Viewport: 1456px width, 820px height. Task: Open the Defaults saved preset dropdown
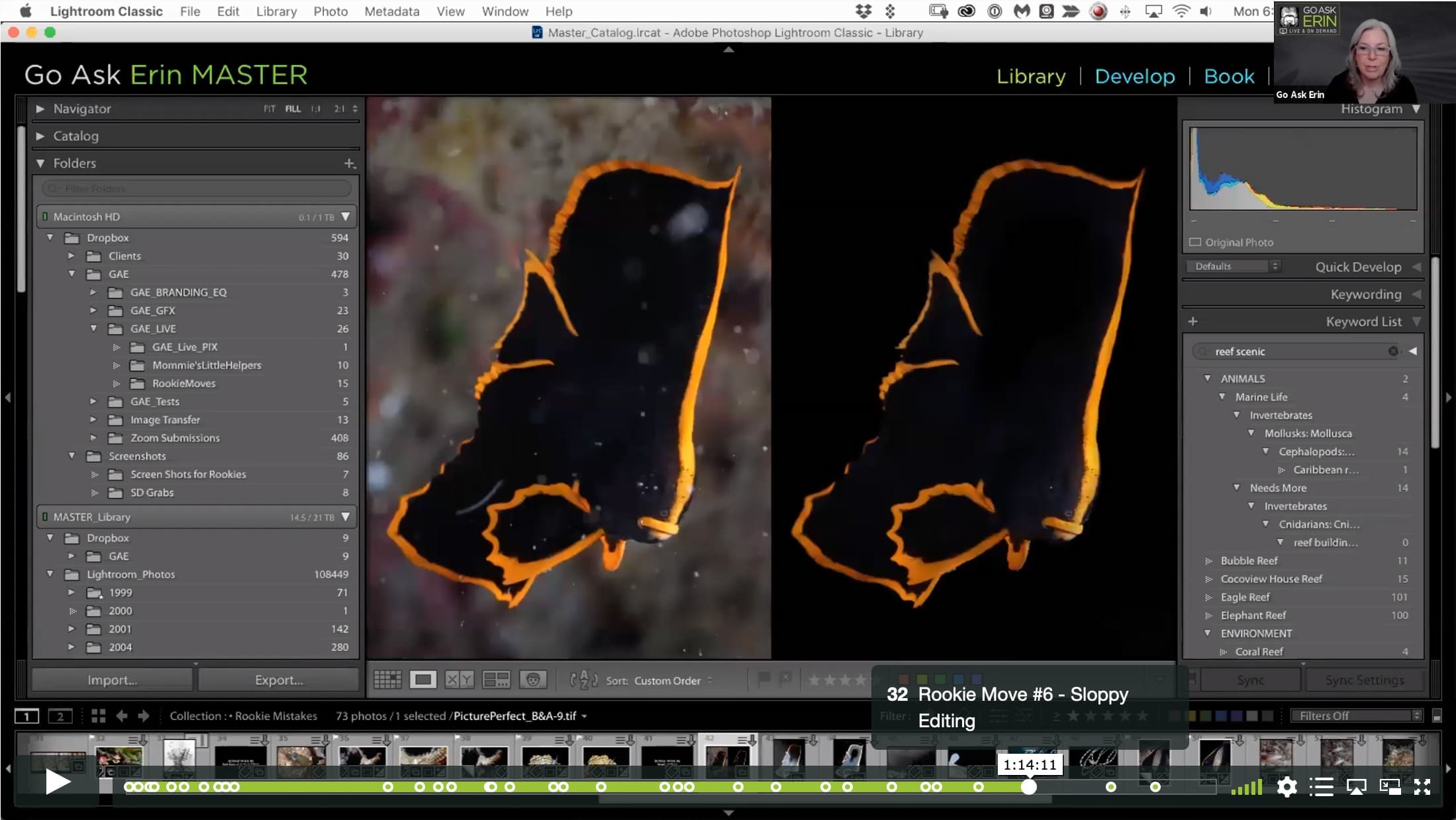[1234, 266]
